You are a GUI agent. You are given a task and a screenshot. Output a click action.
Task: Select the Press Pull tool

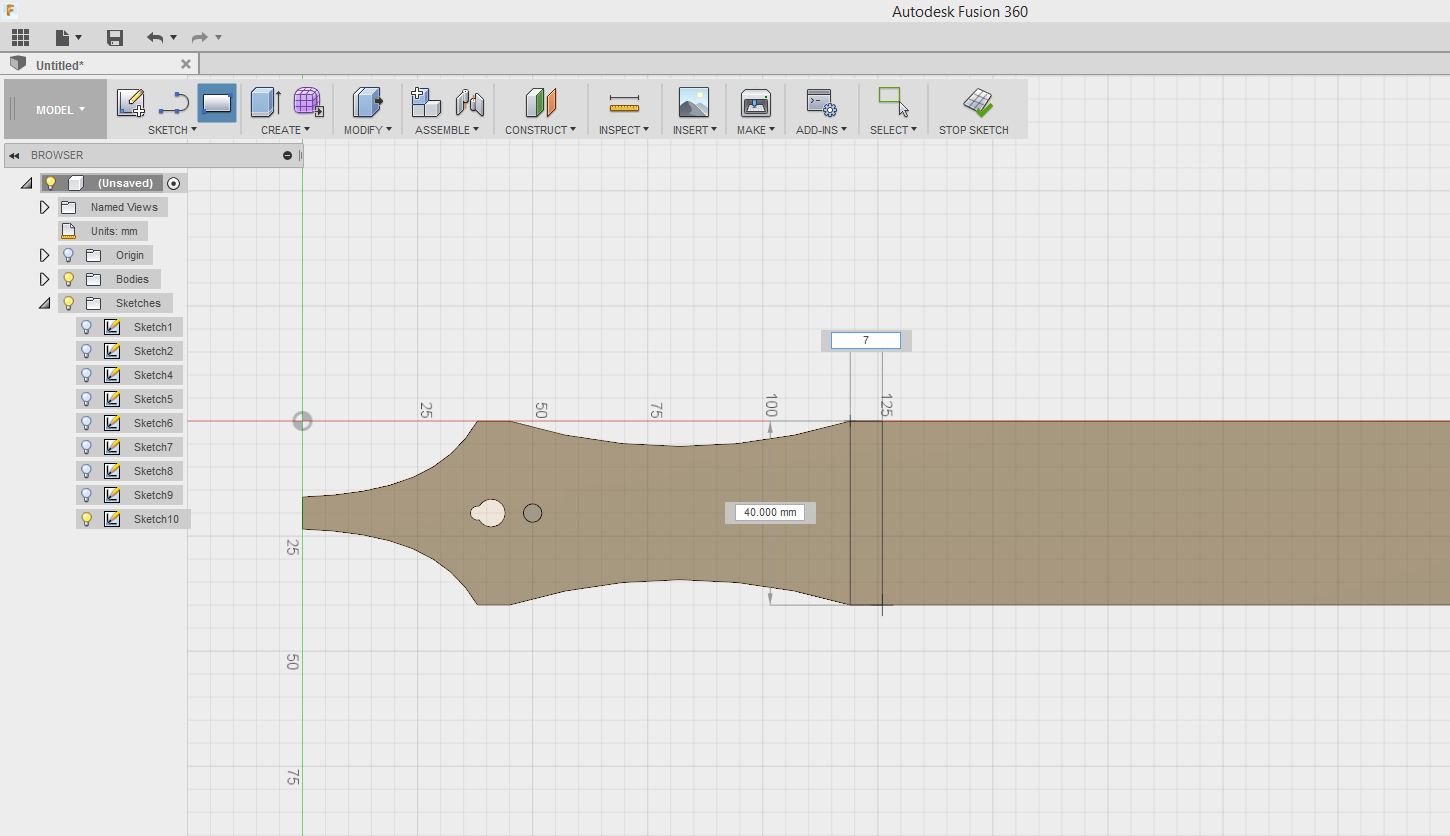tap(368, 103)
